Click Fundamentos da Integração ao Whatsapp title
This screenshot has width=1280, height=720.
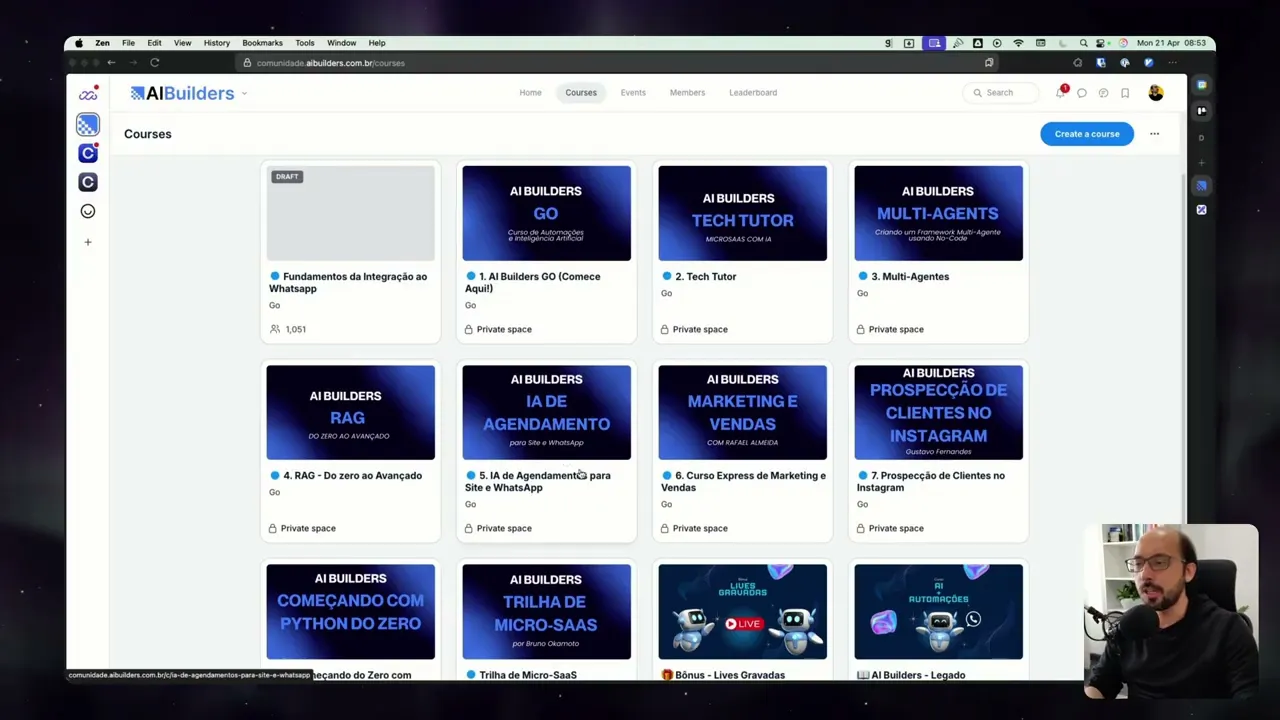coord(348,282)
